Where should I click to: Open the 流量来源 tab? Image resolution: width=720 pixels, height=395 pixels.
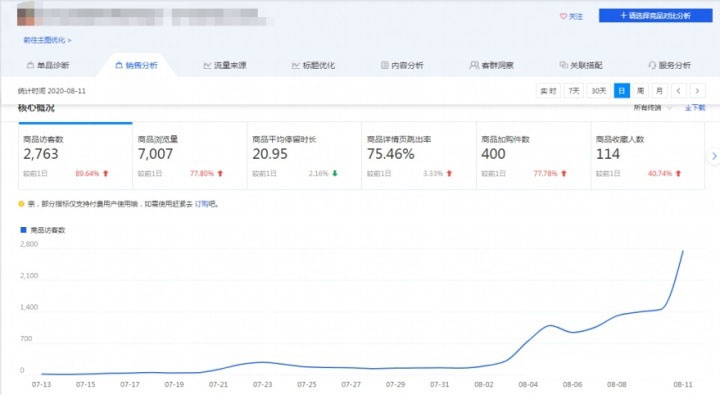225,65
